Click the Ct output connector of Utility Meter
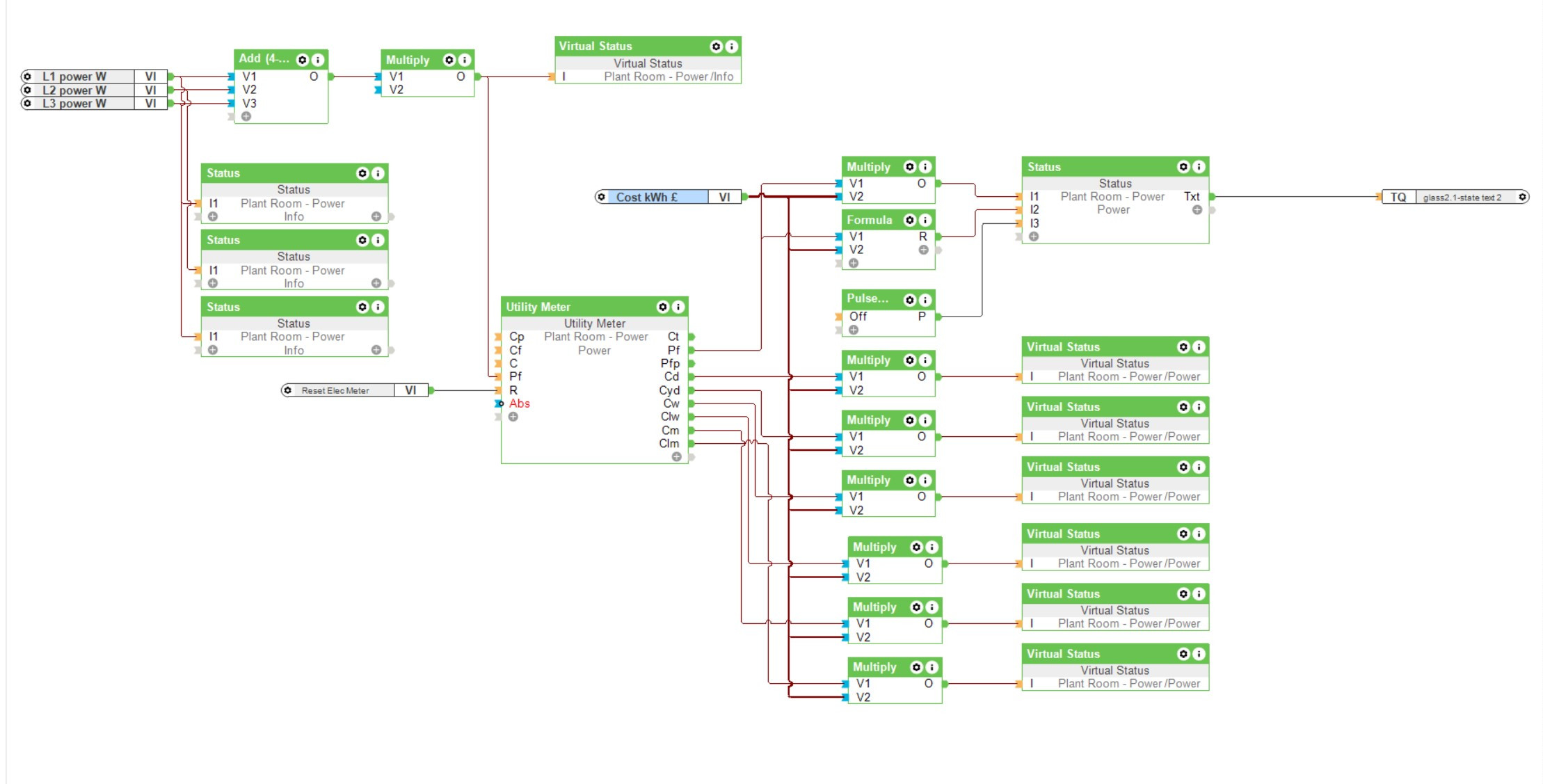 (x=692, y=337)
